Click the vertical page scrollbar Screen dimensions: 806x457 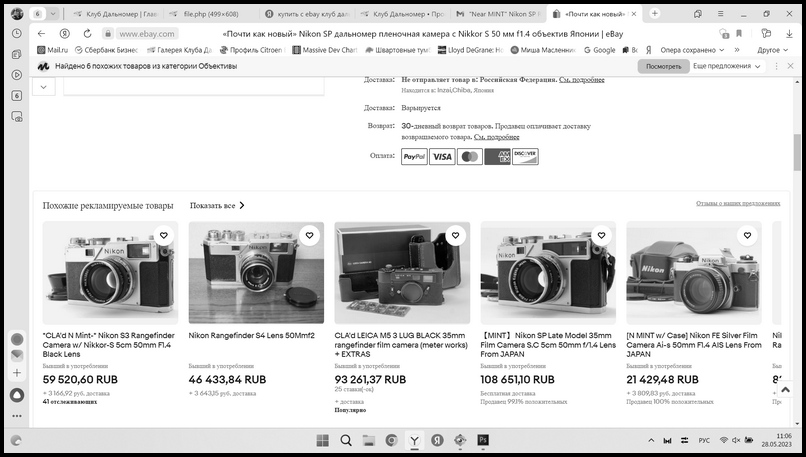pyautogui.click(x=796, y=150)
